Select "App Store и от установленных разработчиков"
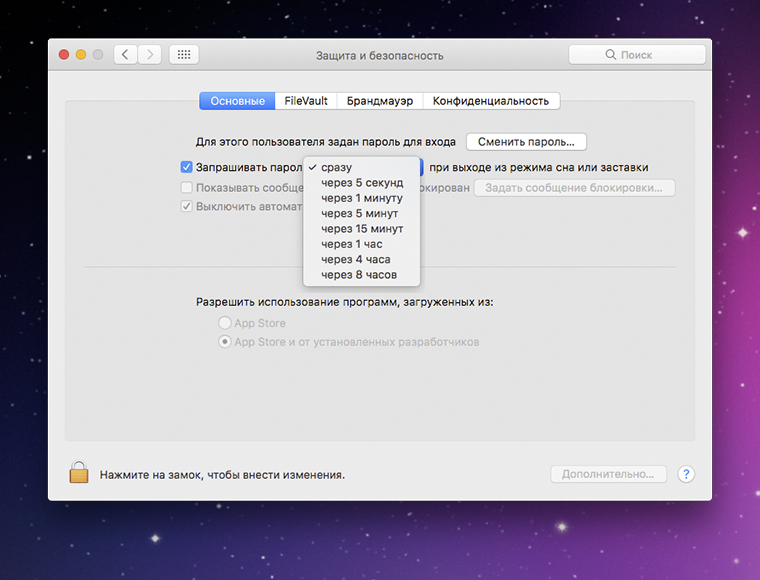The image size is (760, 580). pos(225,342)
